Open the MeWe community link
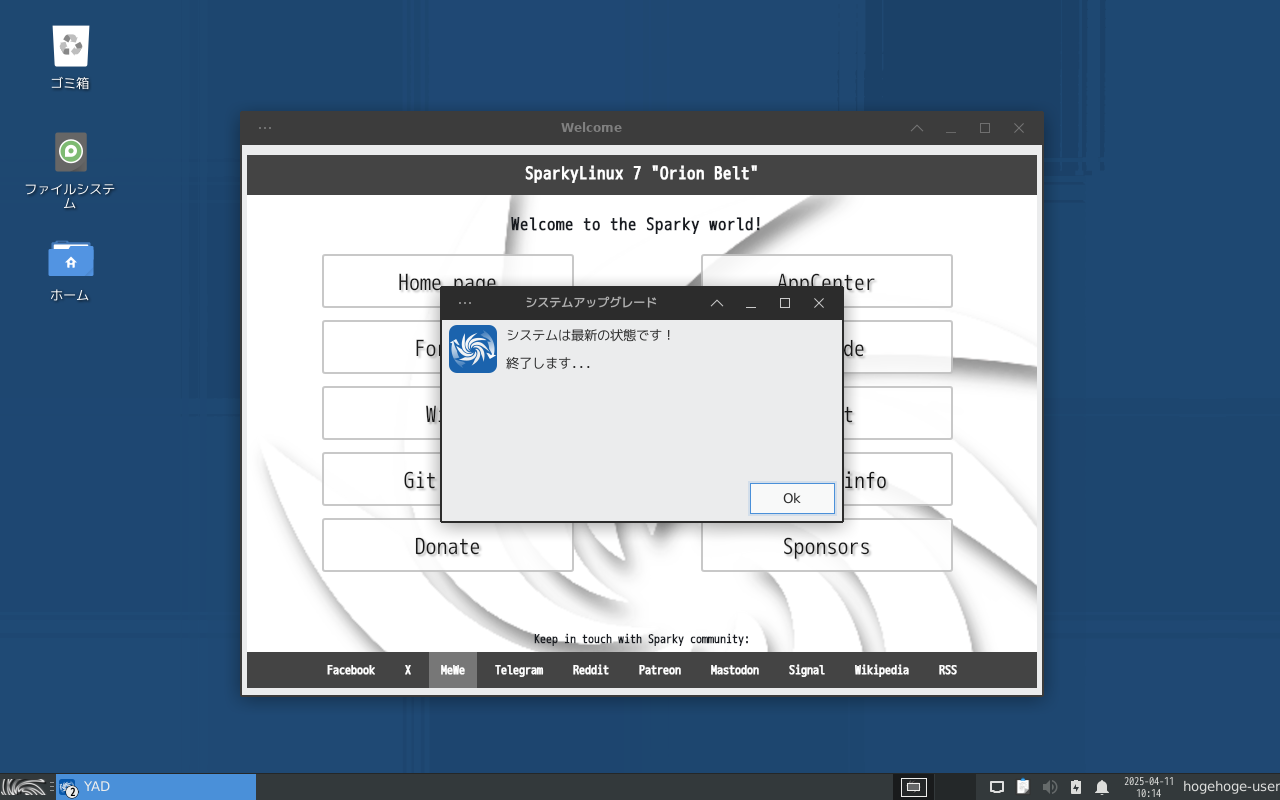This screenshot has height=800, width=1280. tap(453, 670)
